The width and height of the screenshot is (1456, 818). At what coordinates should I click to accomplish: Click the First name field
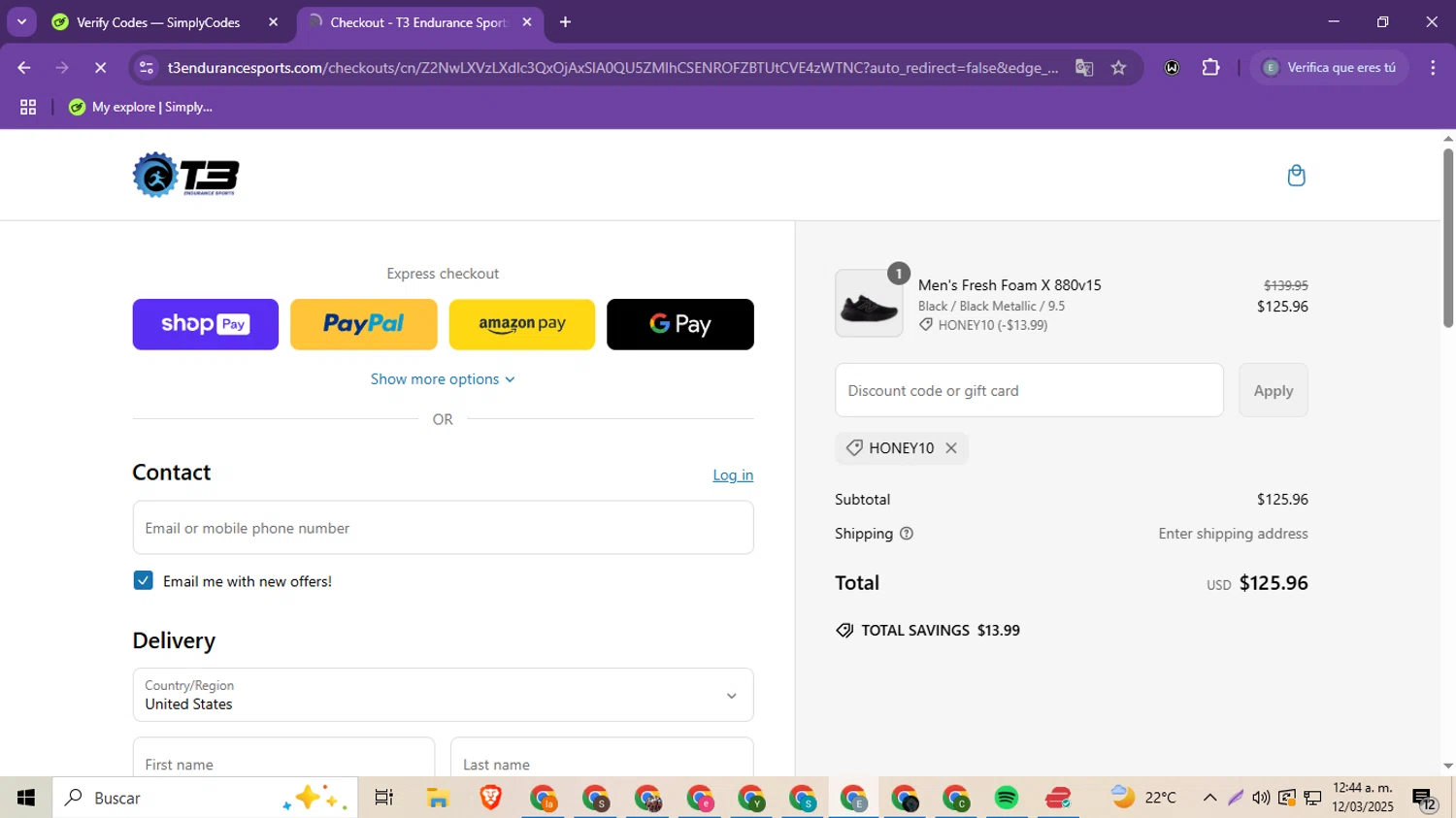pos(283,758)
